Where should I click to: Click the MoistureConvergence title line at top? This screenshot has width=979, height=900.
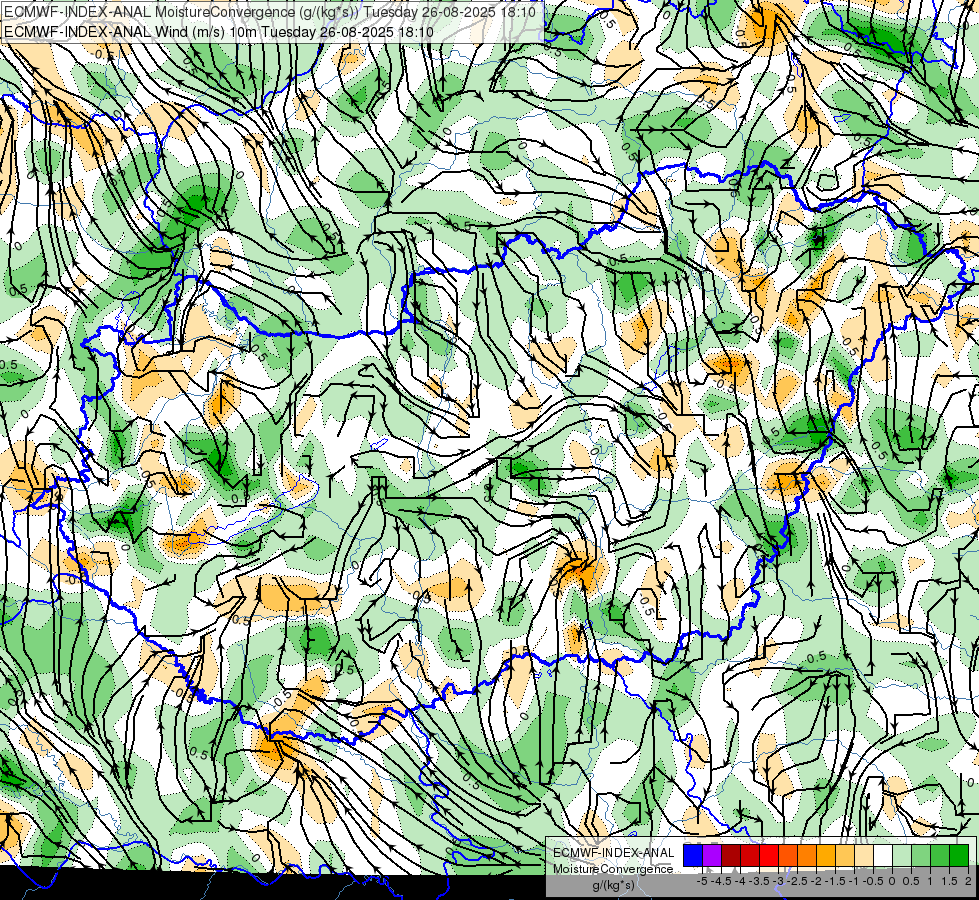click(x=272, y=12)
